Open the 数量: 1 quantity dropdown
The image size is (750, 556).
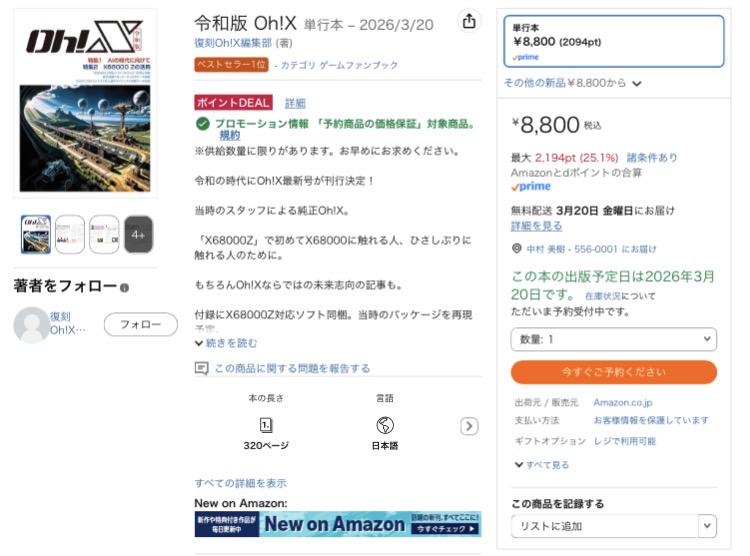tap(614, 339)
